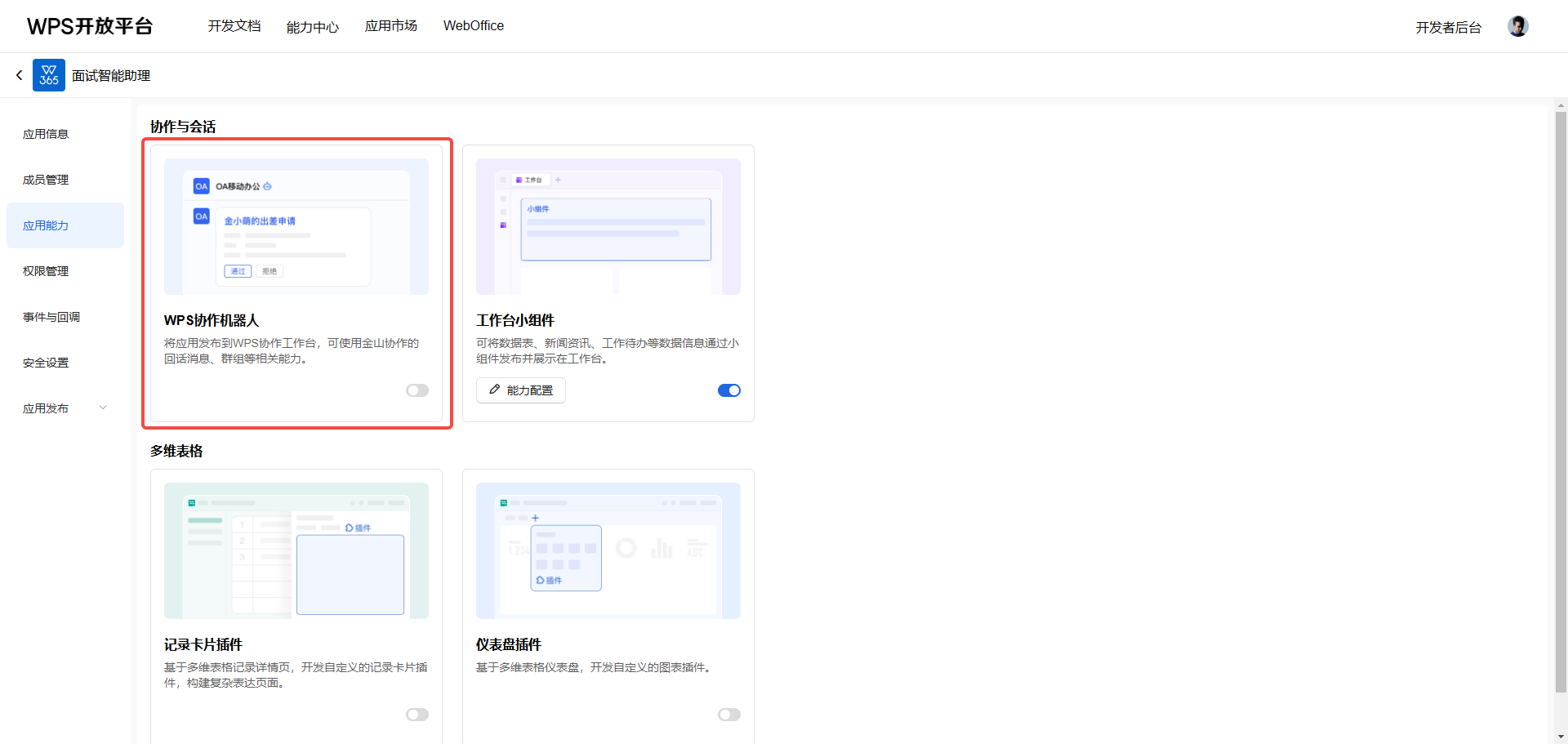
Task: Open 安全设置 in the sidebar
Action: (x=65, y=363)
